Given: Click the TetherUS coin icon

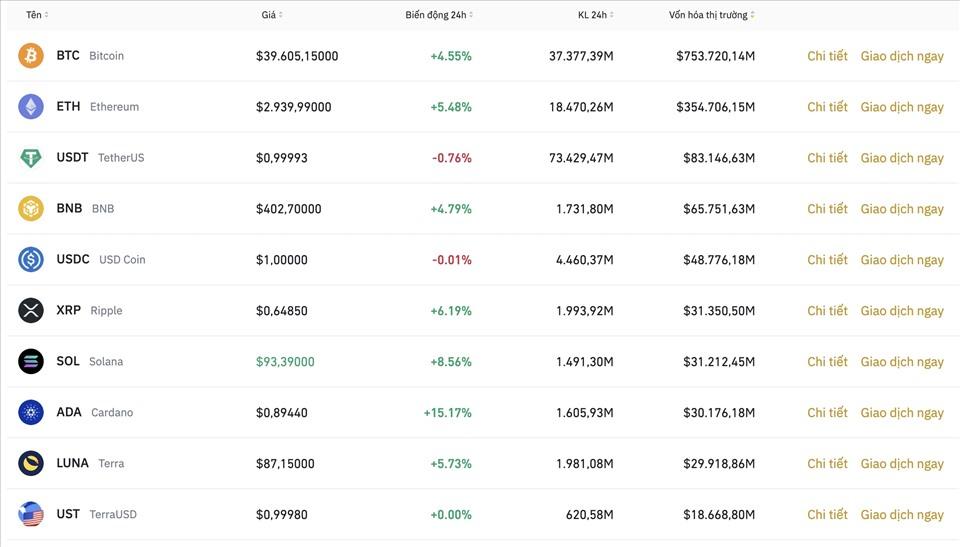Looking at the screenshot, I should pyautogui.click(x=31, y=158).
